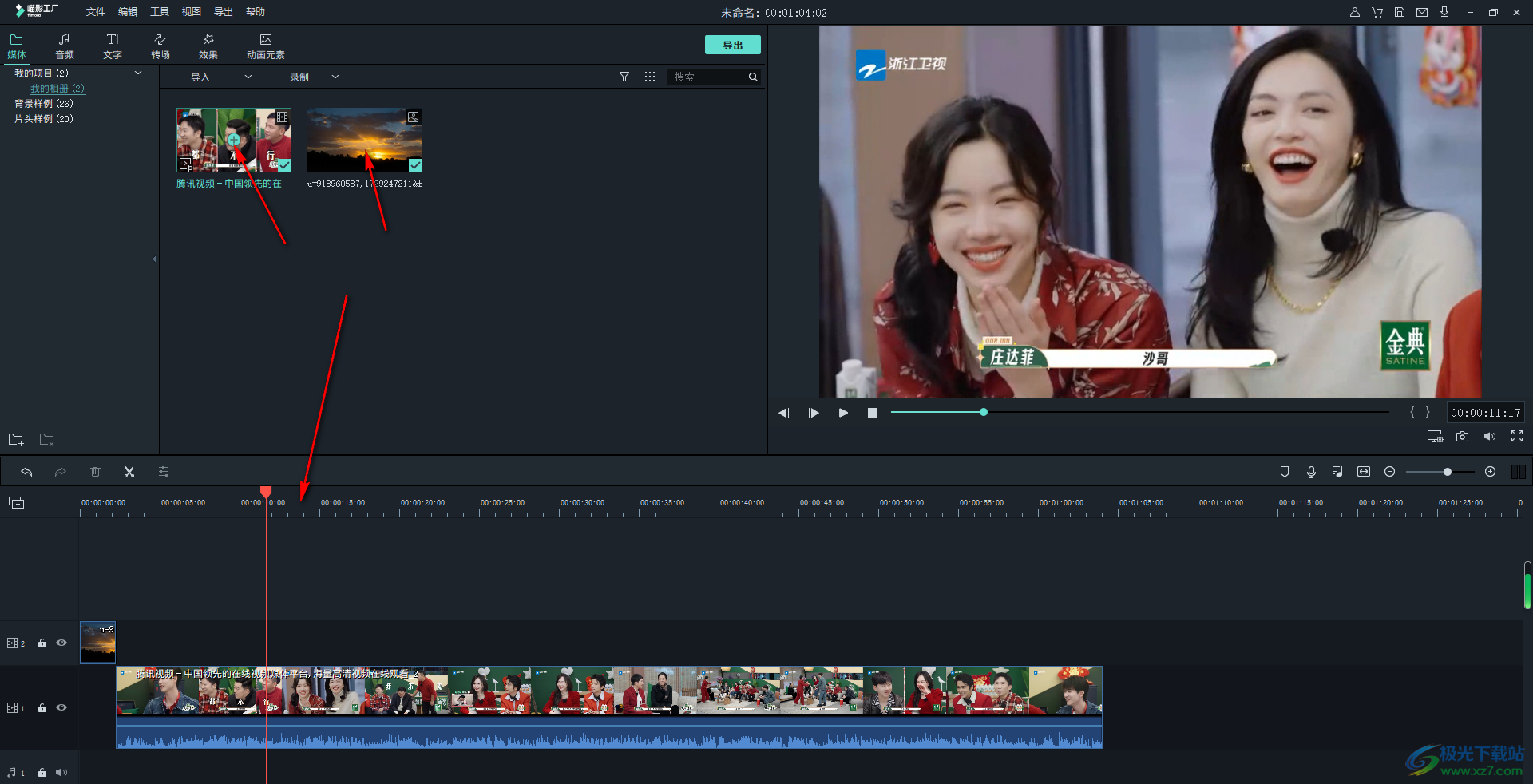Click the add track icon
Image resolution: width=1533 pixels, height=784 pixels.
[x=16, y=502]
